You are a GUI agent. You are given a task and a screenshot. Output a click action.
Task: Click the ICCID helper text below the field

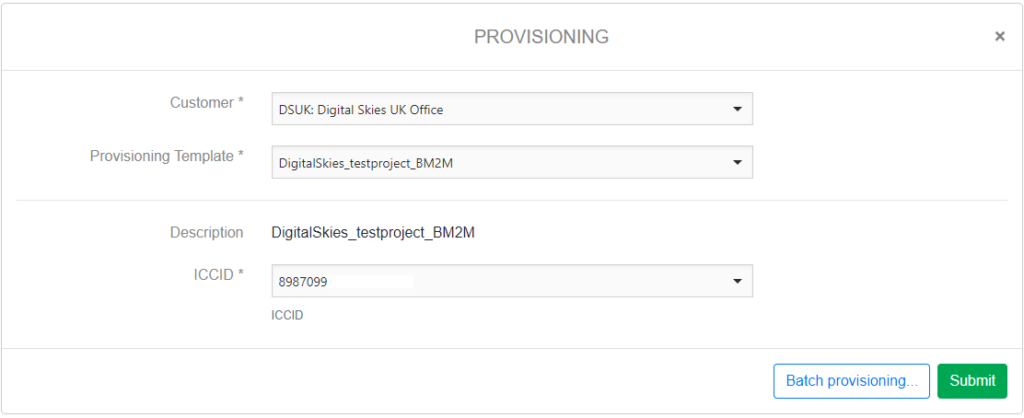click(x=287, y=315)
